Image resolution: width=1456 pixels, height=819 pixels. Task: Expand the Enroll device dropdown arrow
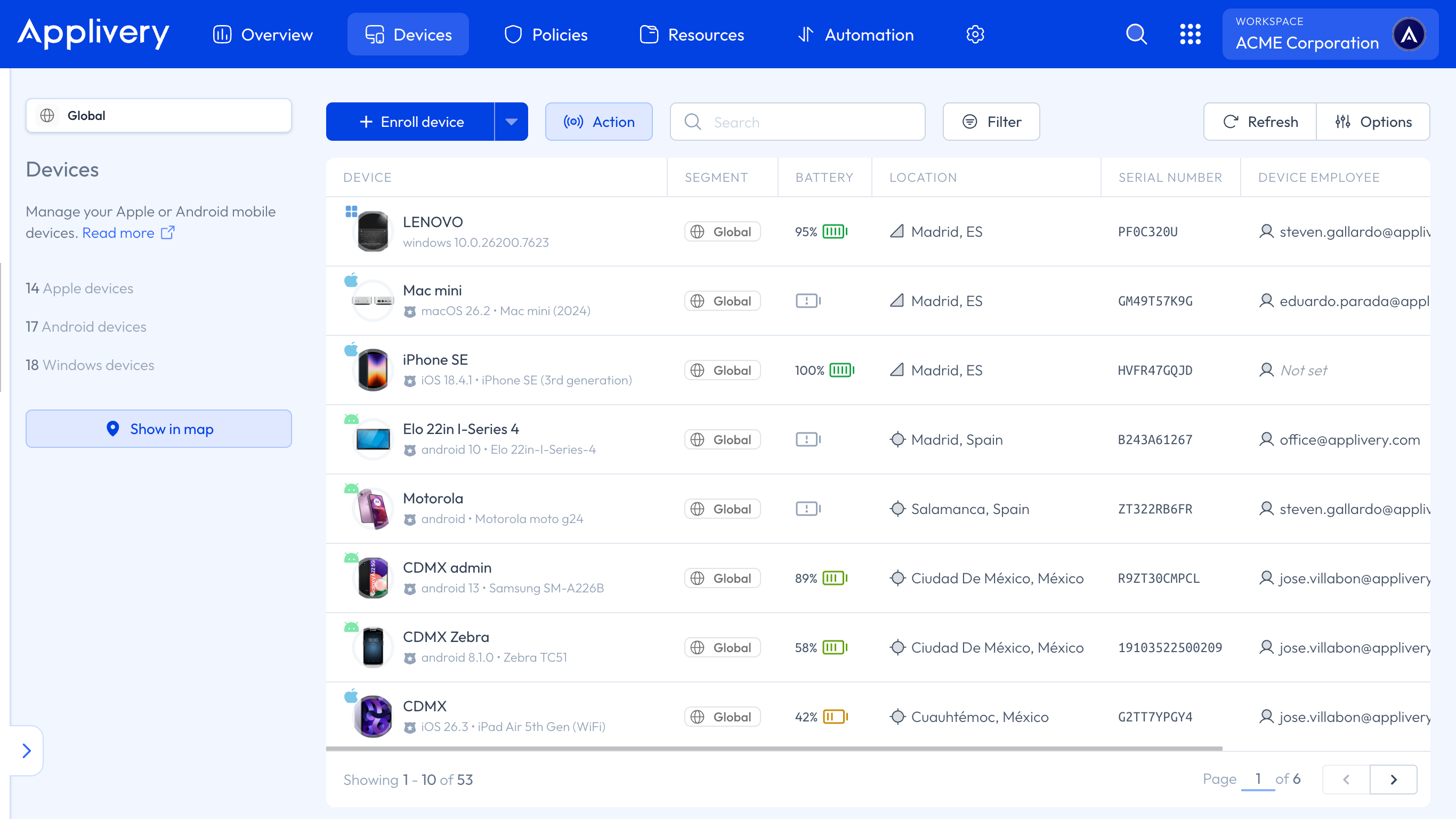(511, 122)
